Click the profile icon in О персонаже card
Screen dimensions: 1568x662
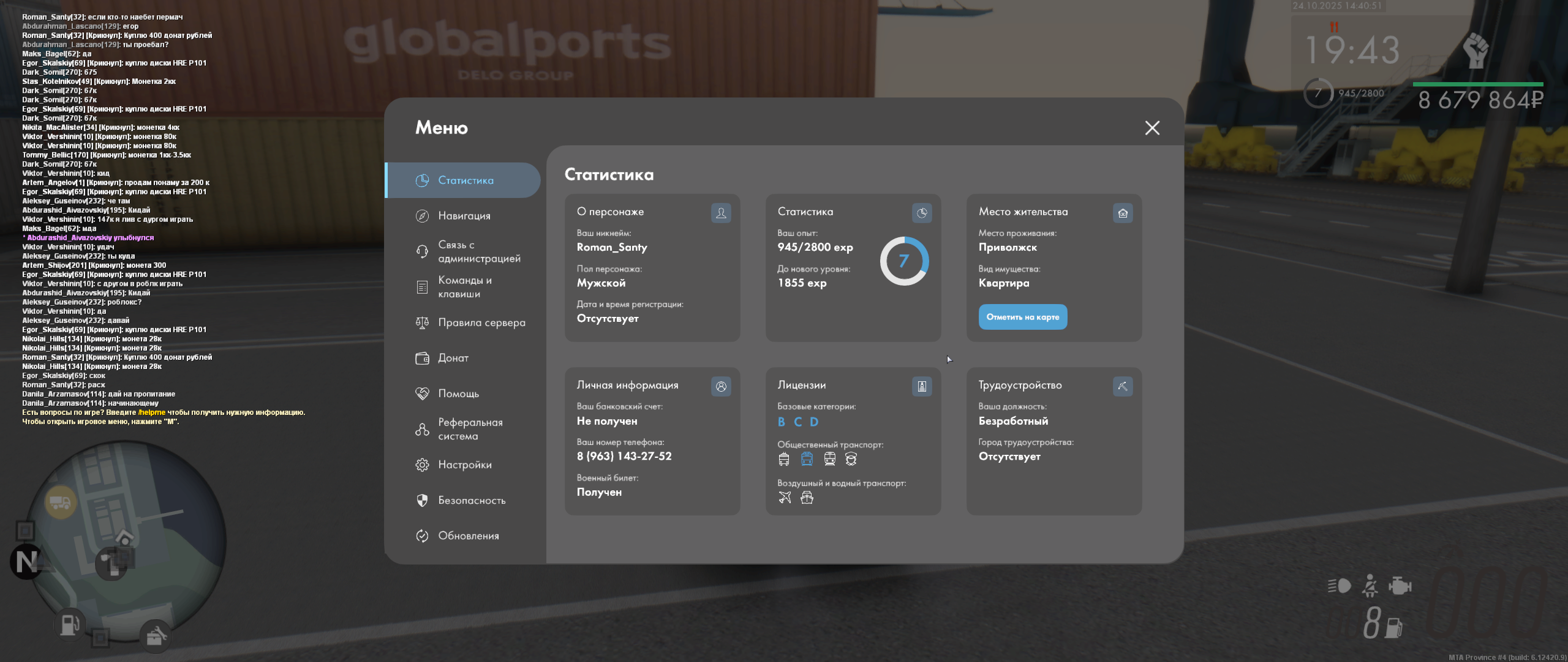click(x=721, y=213)
